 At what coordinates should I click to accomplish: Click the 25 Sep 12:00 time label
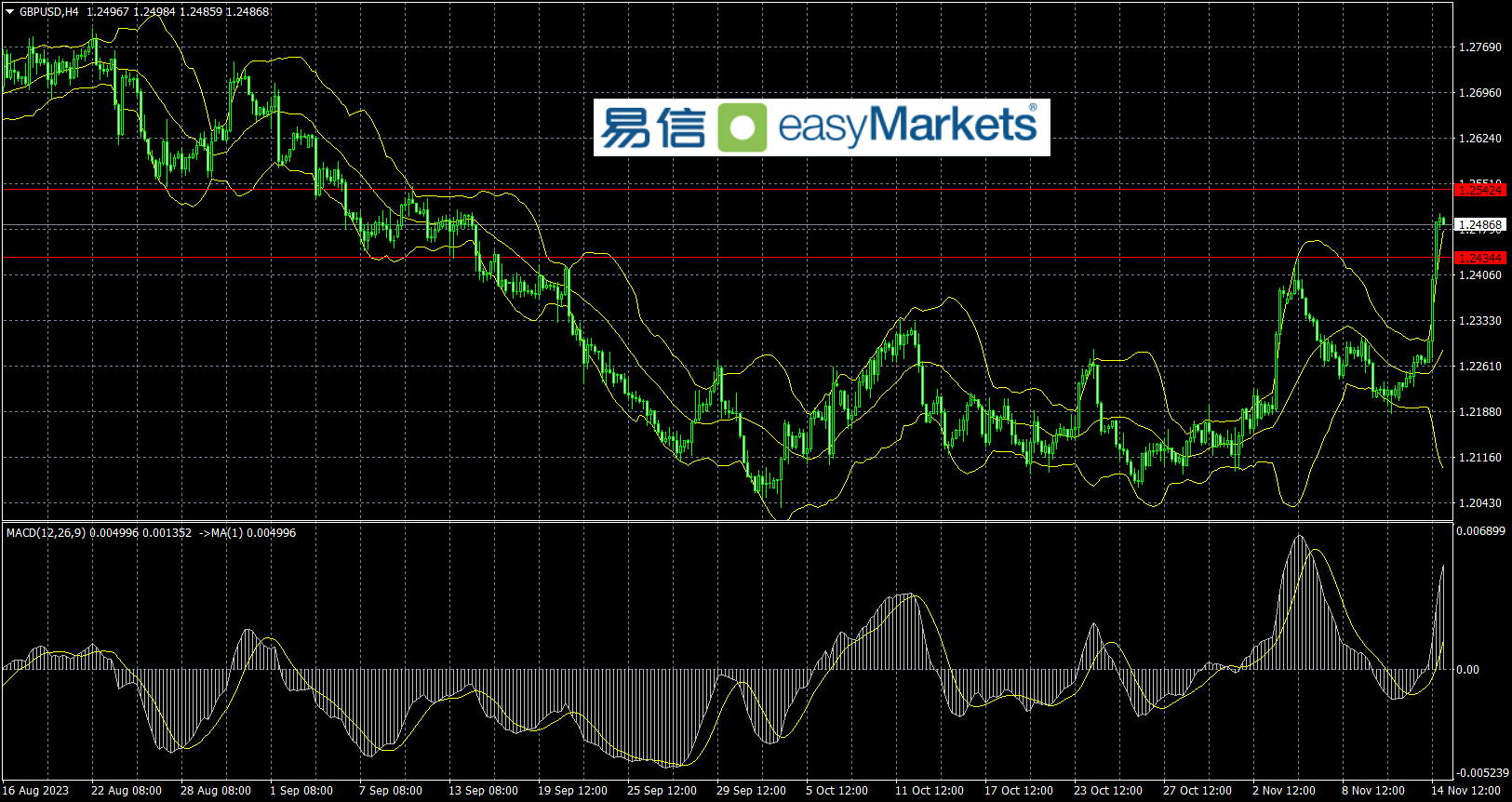click(x=662, y=791)
